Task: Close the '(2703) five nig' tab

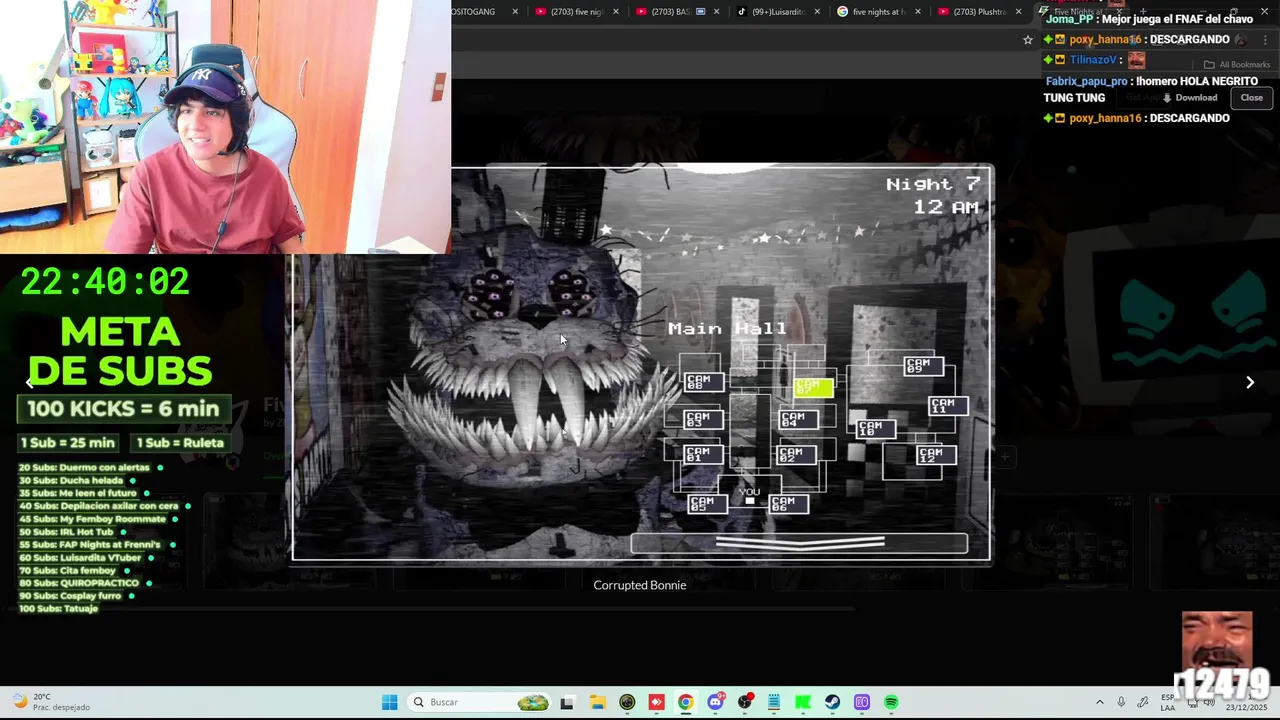Action: tap(616, 12)
